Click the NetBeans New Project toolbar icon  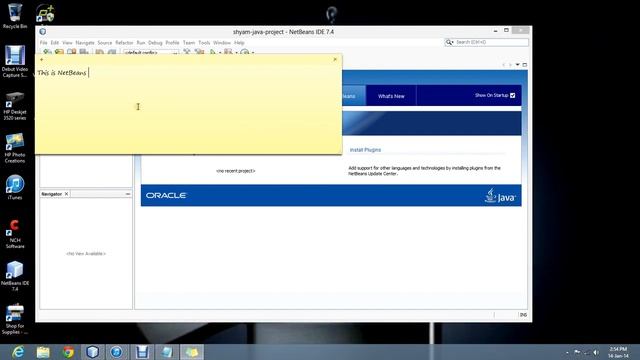(x=59, y=52)
